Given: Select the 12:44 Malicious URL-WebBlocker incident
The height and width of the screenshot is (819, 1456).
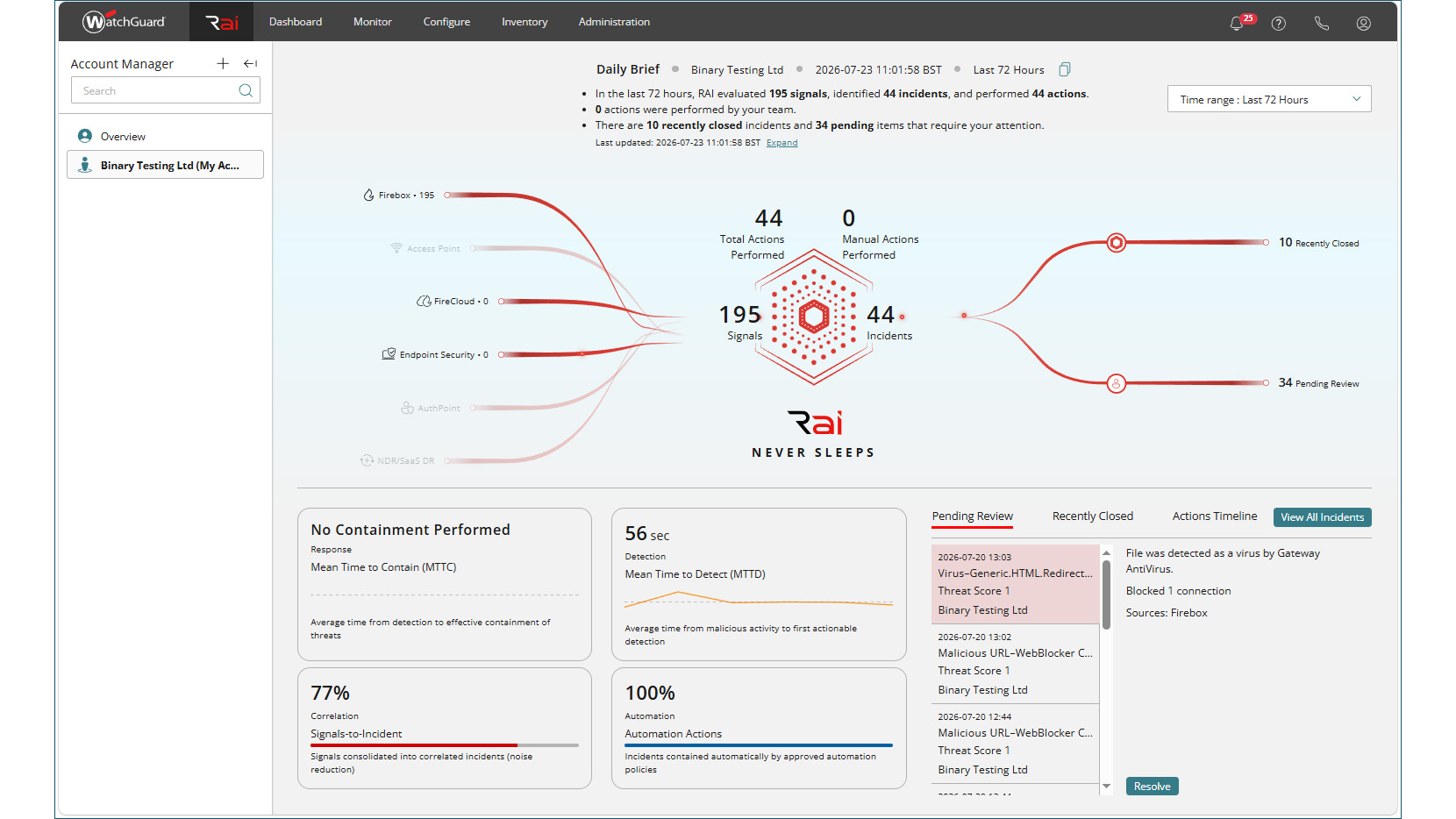Looking at the screenshot, I should click(1015, 744).
